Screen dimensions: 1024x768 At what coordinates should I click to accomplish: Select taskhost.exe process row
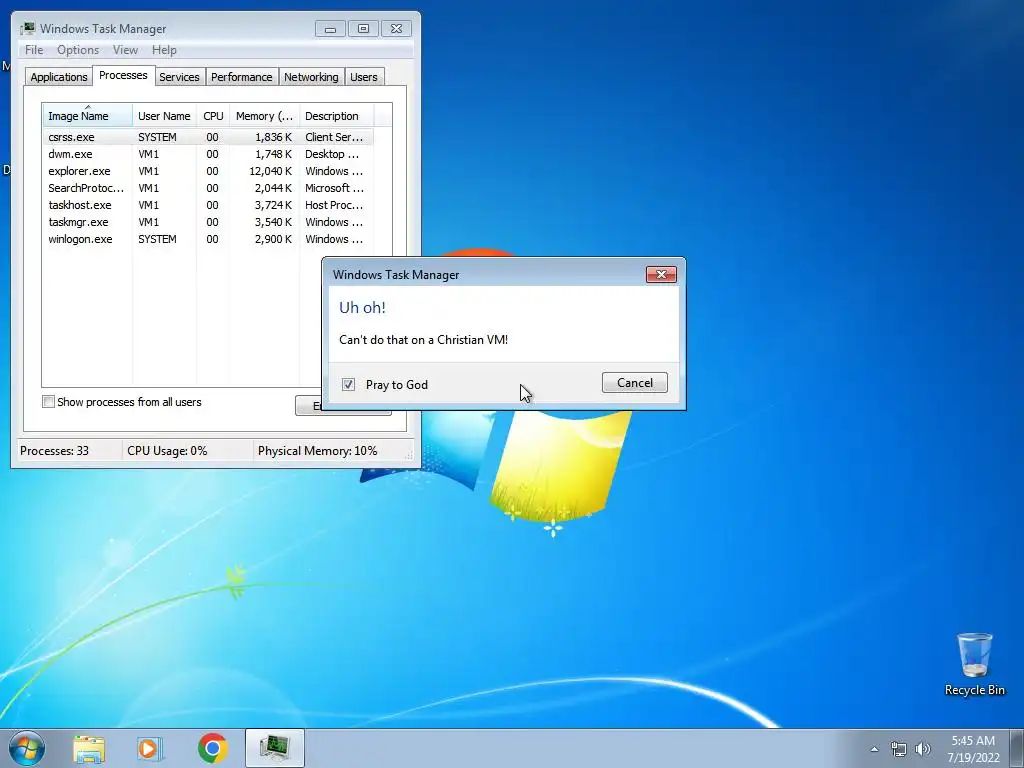pos(208,205)
